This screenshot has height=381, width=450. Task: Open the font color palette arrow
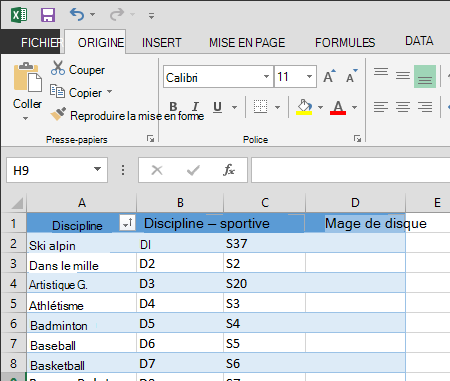(355, 107)
